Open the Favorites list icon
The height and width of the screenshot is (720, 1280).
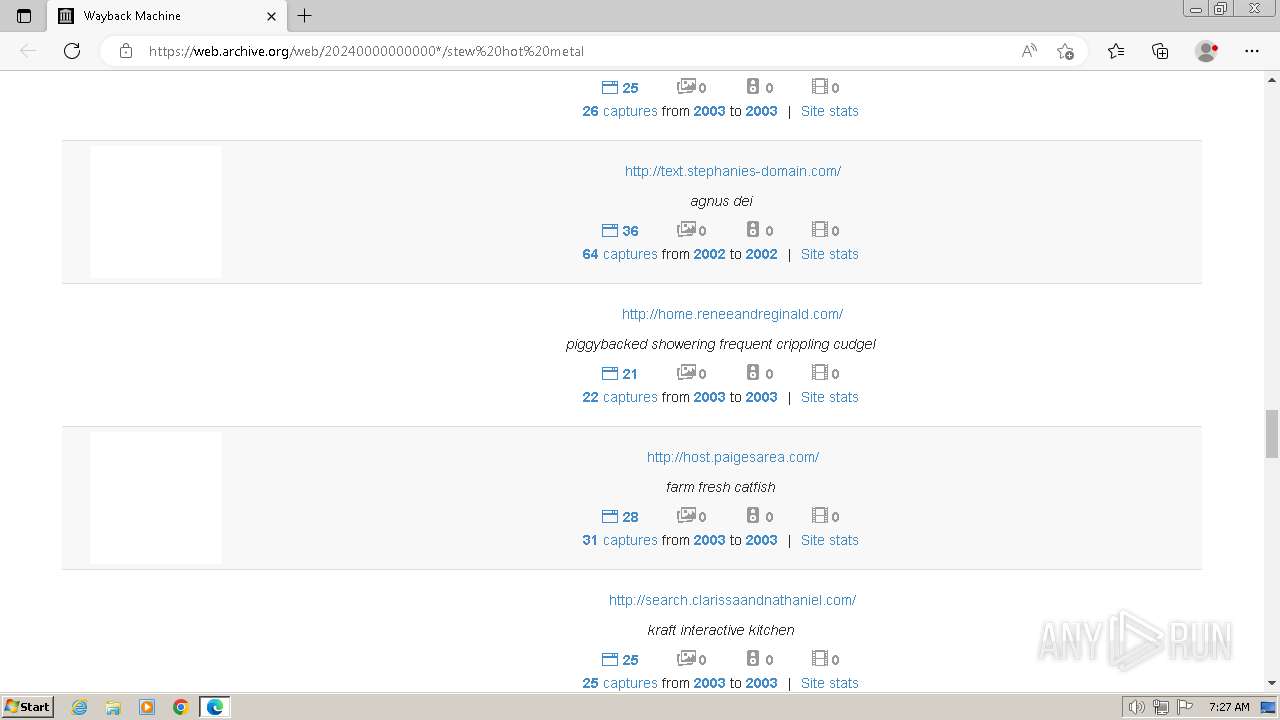pyautogui.click(x=1116, y=51)
